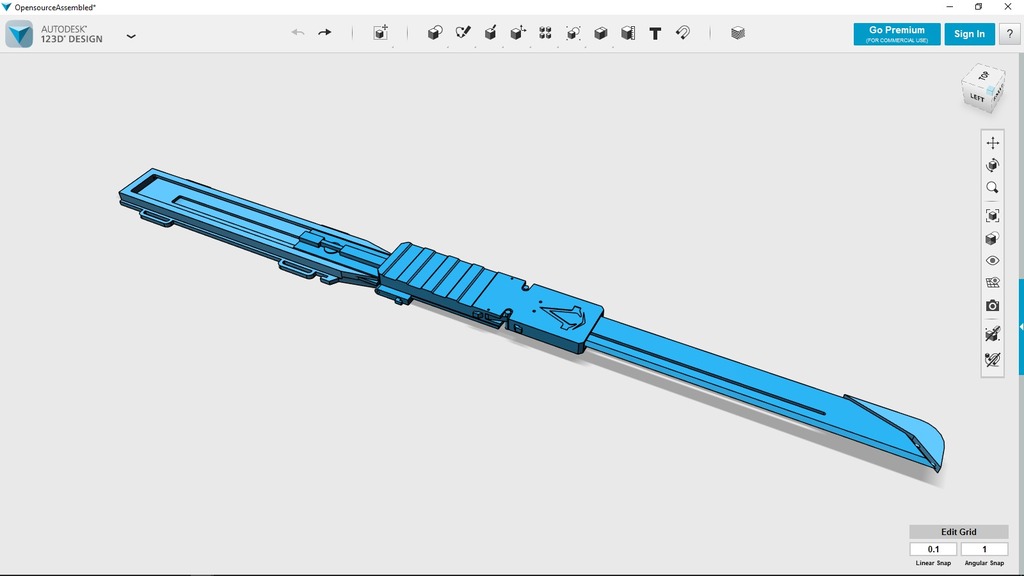Screen dimensions: 1024x576
Task: Select the Sketch tool
Action: 462,33
